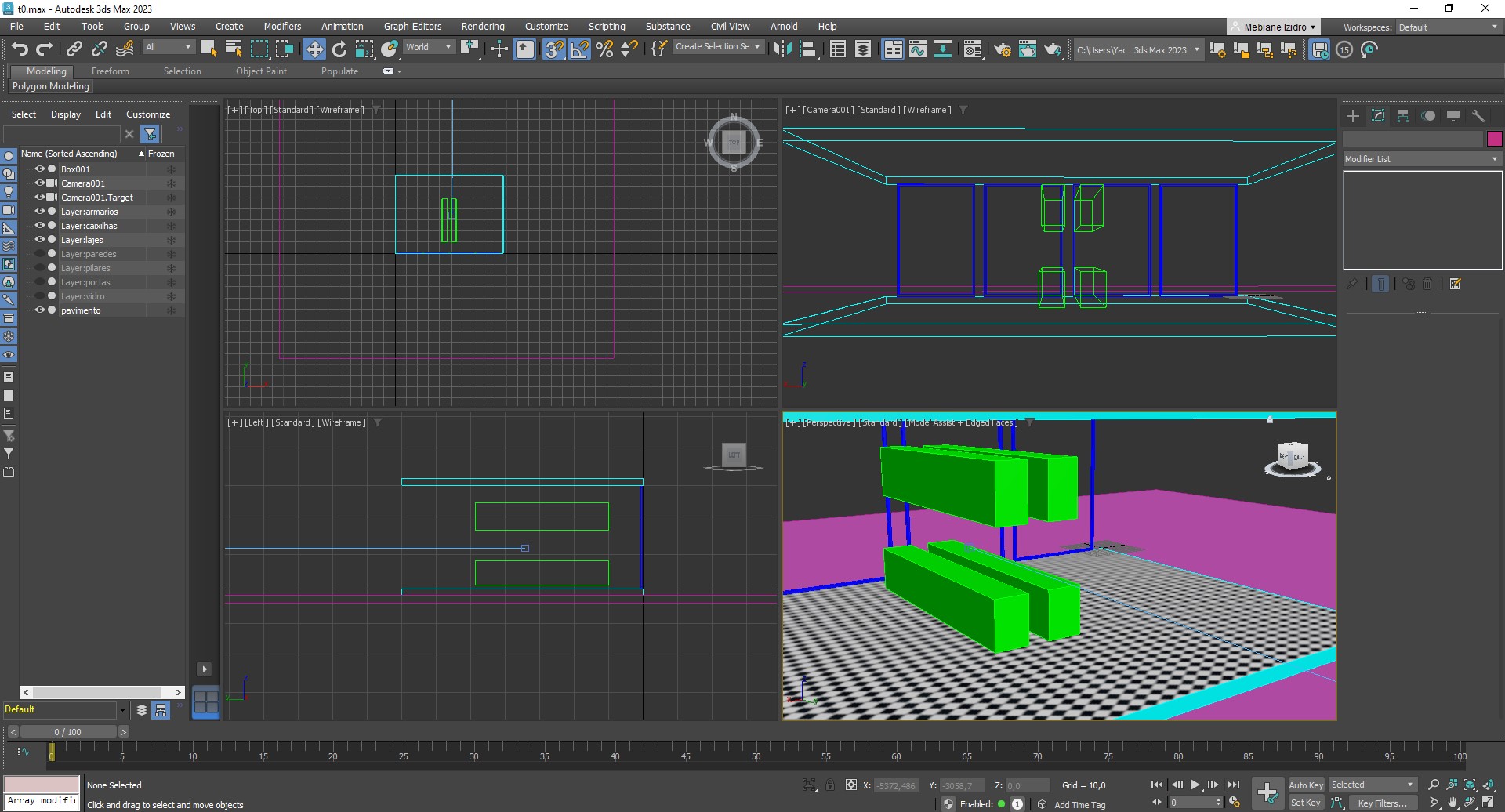Select the Select and Rotate tool

pyautogui.click(x=339, y=49)
